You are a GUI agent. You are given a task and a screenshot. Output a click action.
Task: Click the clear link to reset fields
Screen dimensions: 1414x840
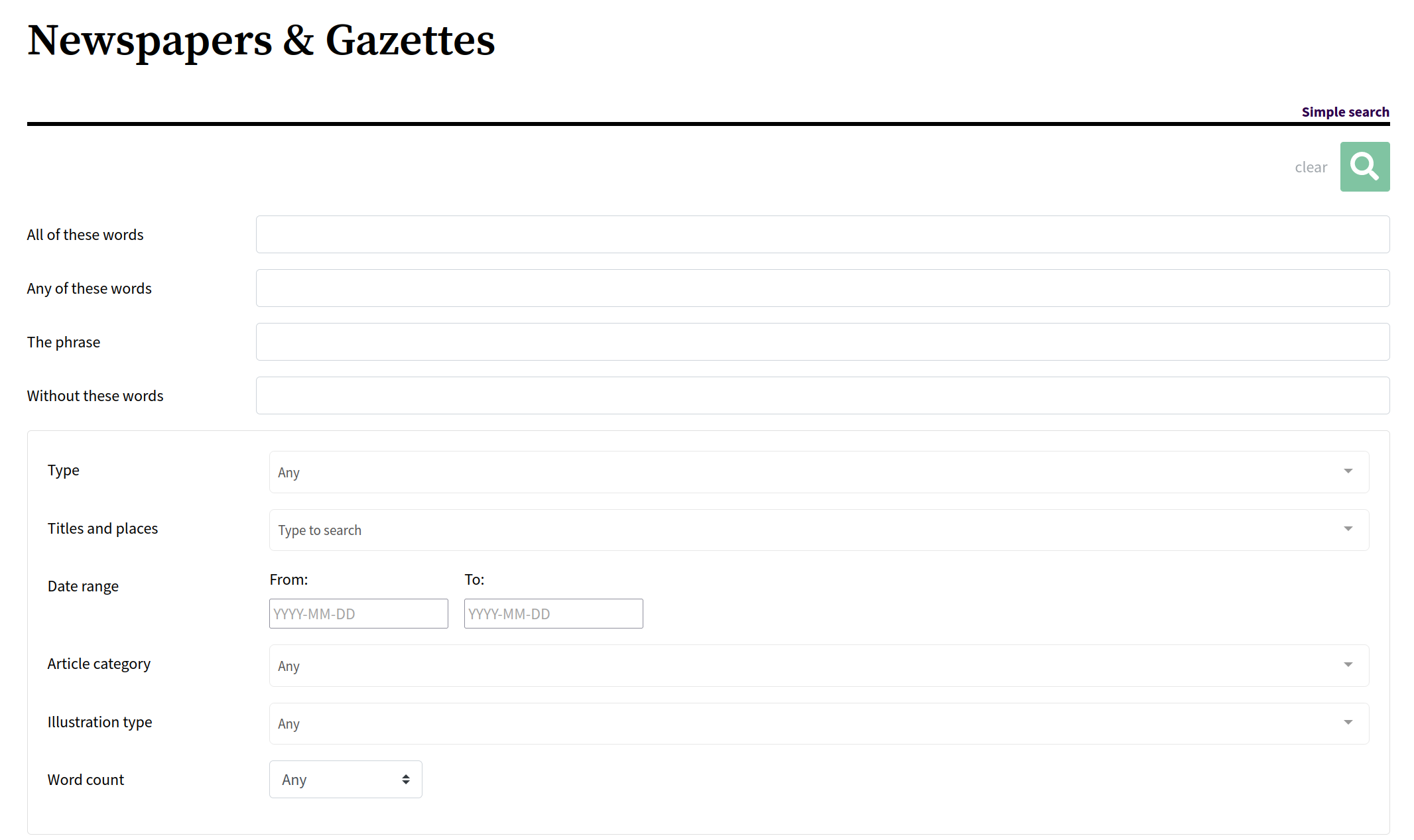(x=1311, y=167)
